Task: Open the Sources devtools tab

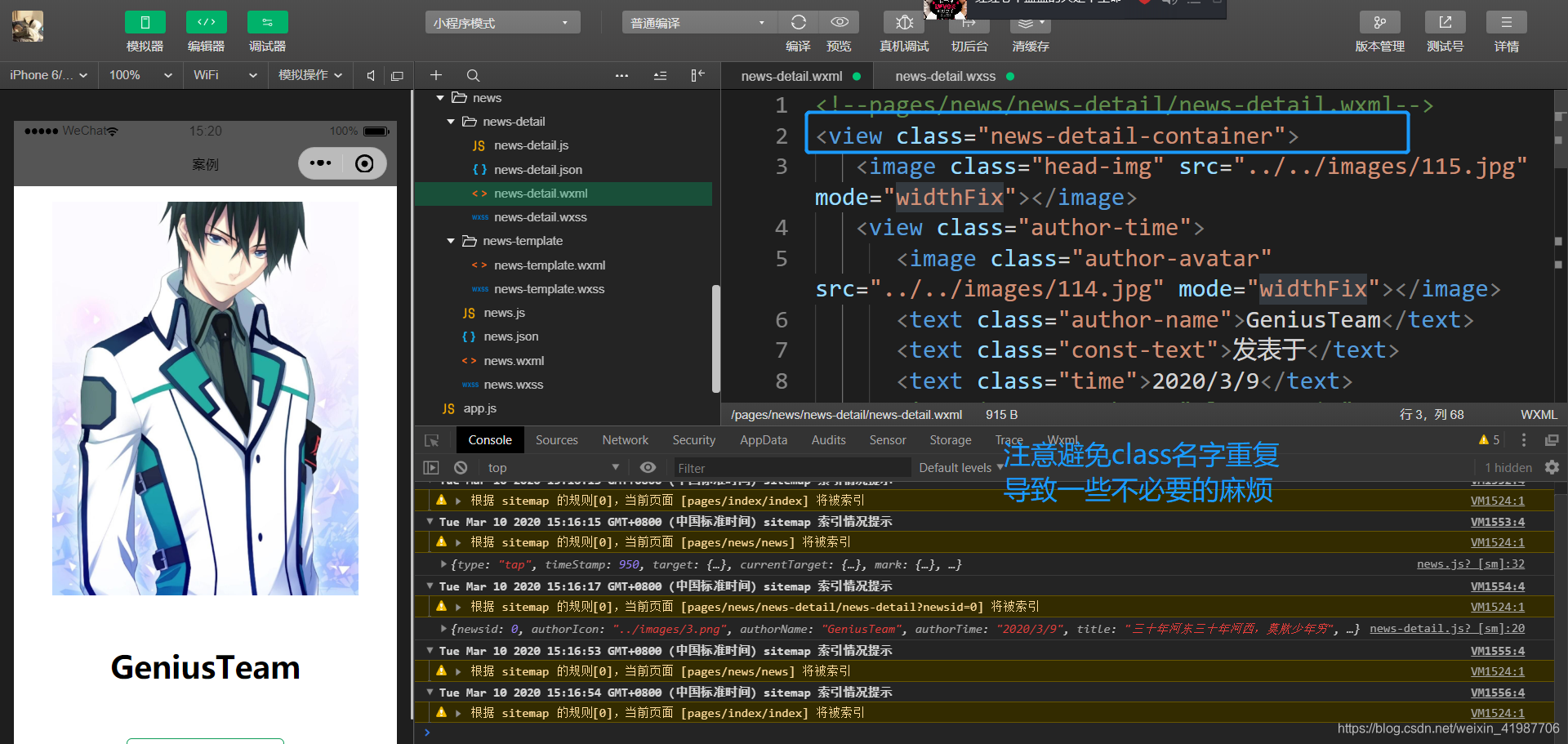Action: pos(557,440)
